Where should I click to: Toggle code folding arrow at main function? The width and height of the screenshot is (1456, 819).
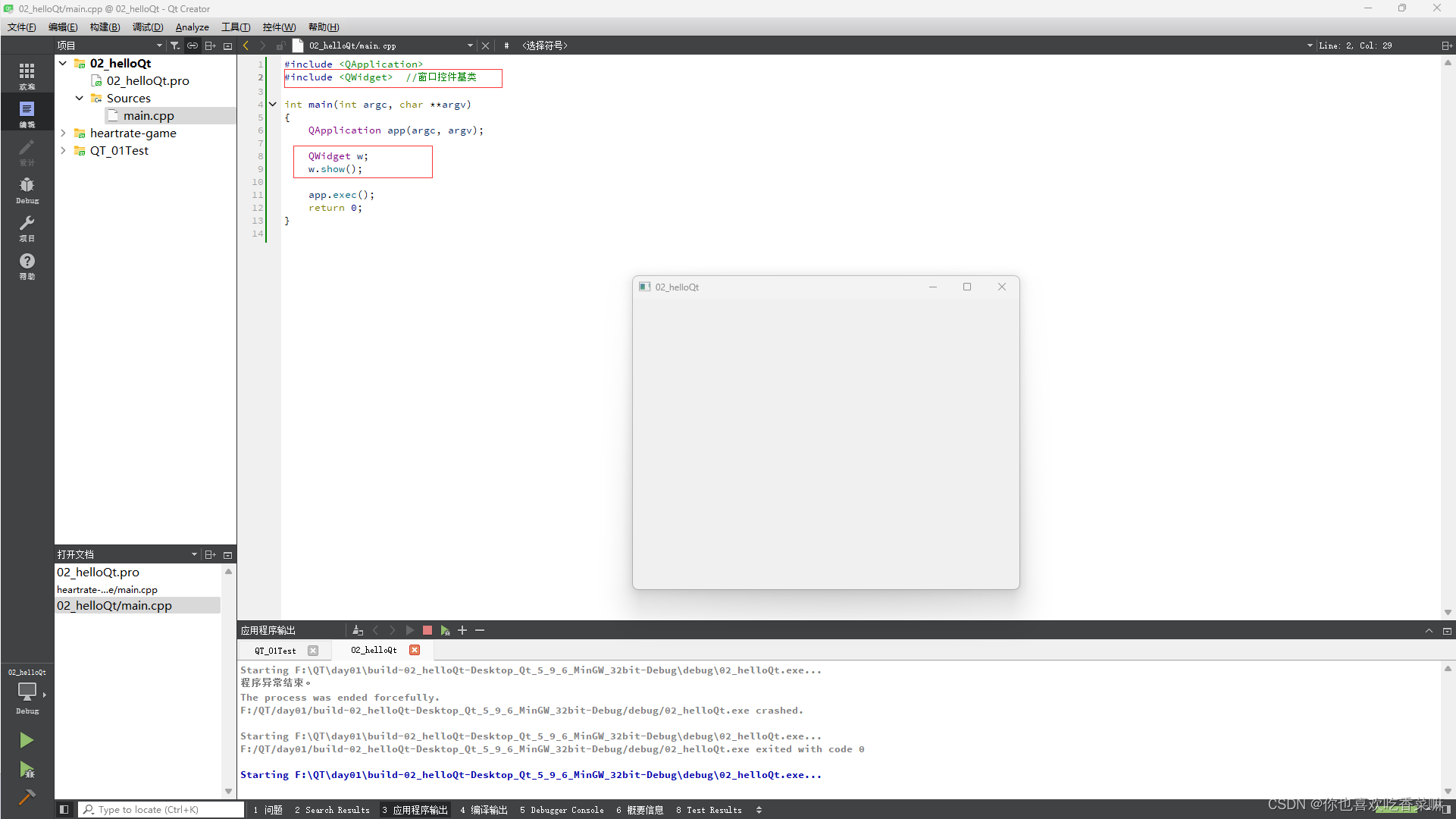[273, 105]
